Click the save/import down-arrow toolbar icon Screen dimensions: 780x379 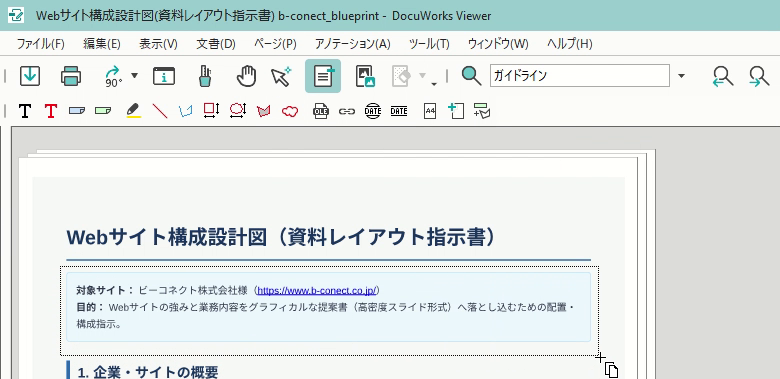30,76
